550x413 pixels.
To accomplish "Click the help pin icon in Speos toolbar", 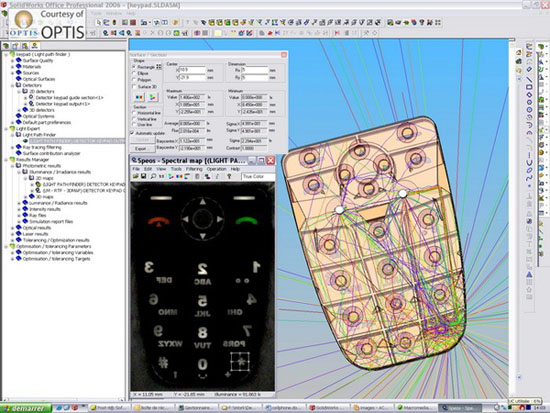I will [x=229, y=176].
